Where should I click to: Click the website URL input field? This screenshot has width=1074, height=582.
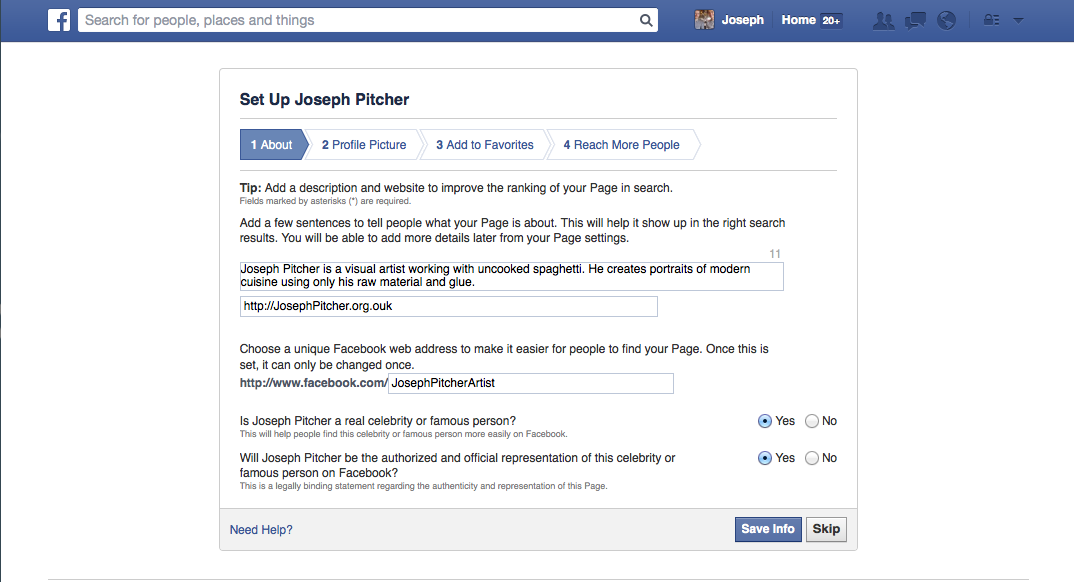[449, 306]
